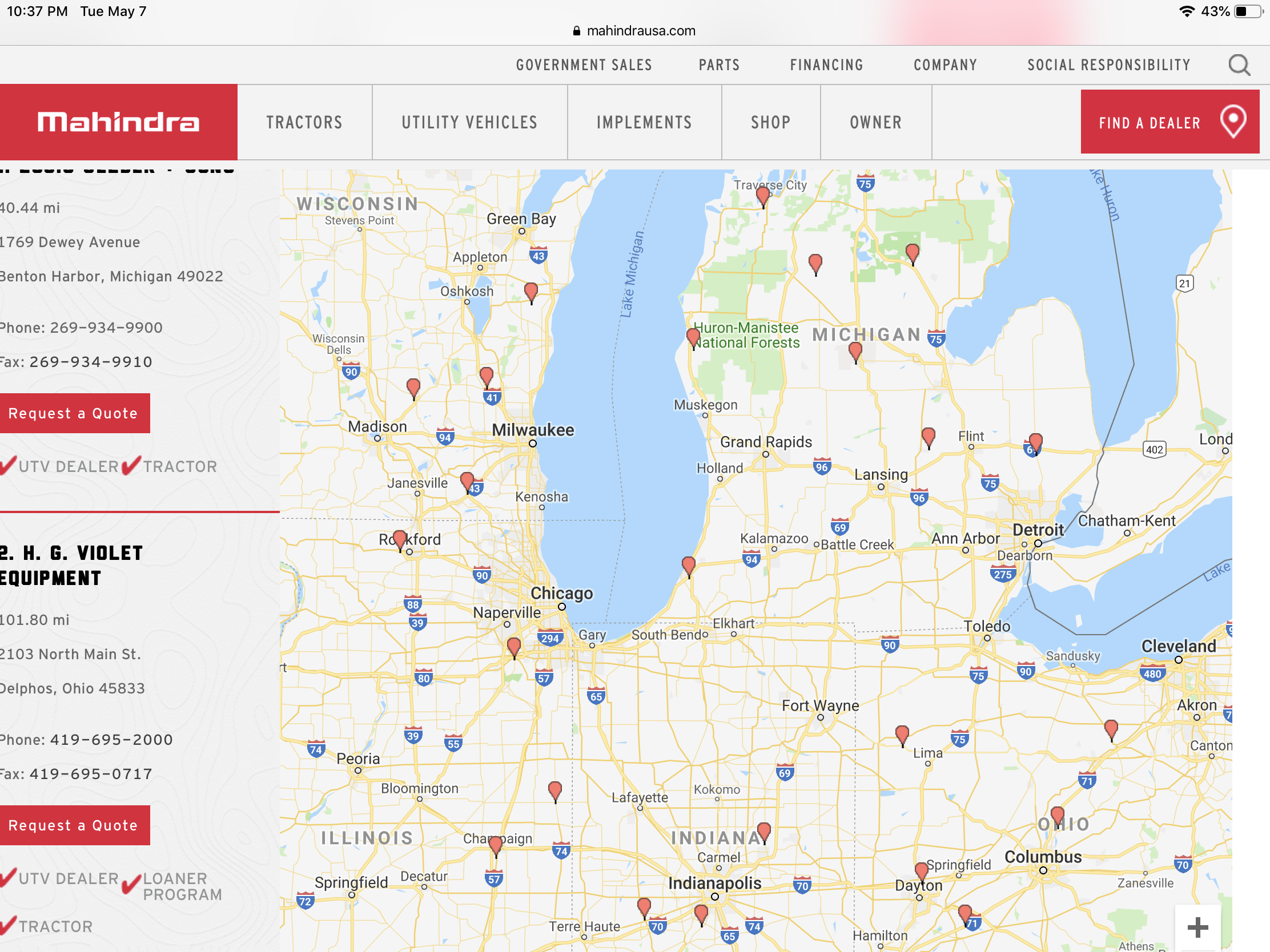
Task: Click the Chicago label on the map
Action: click(561, 594)
